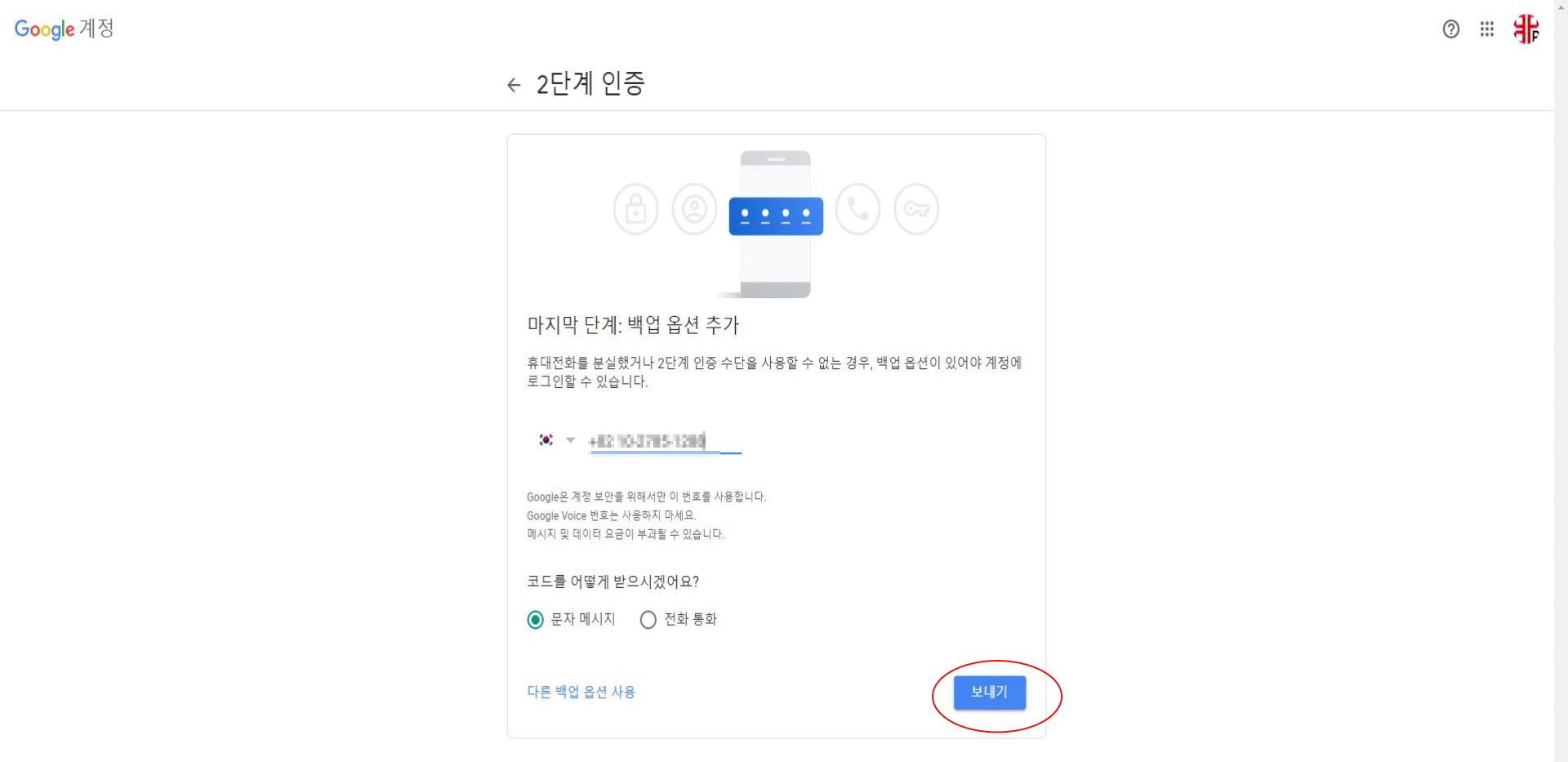Click the 문자 메시지 label text

coord(583,619)
